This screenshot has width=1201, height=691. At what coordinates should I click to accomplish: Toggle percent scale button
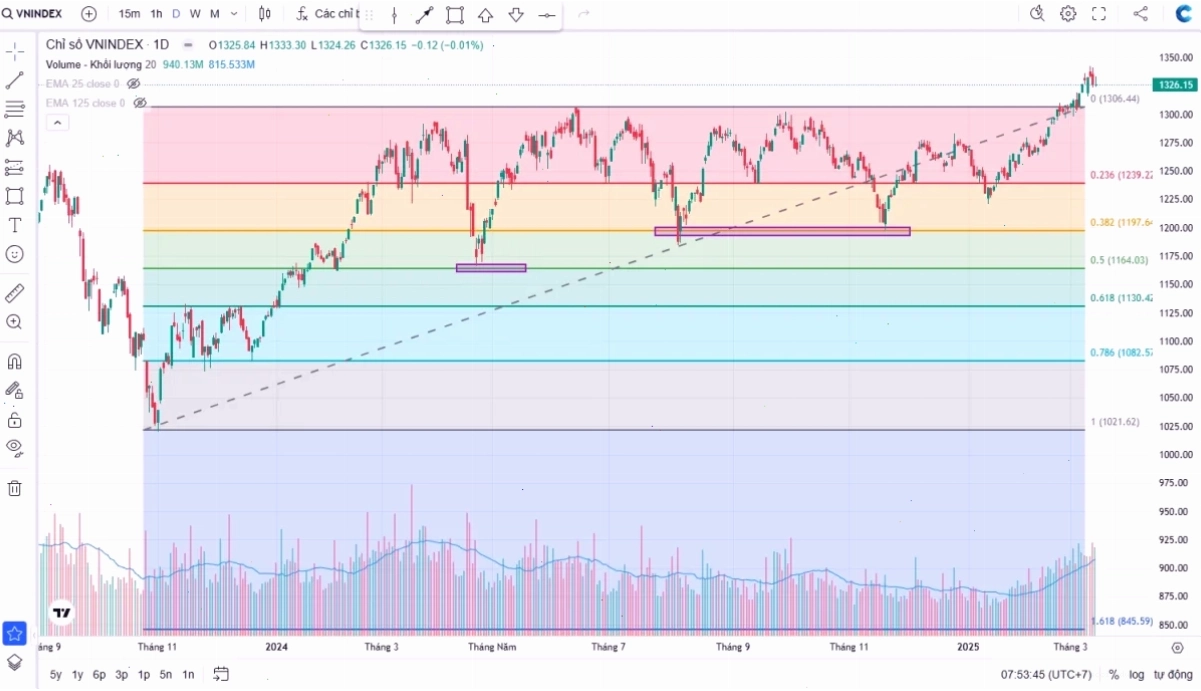pos(1114,674)
